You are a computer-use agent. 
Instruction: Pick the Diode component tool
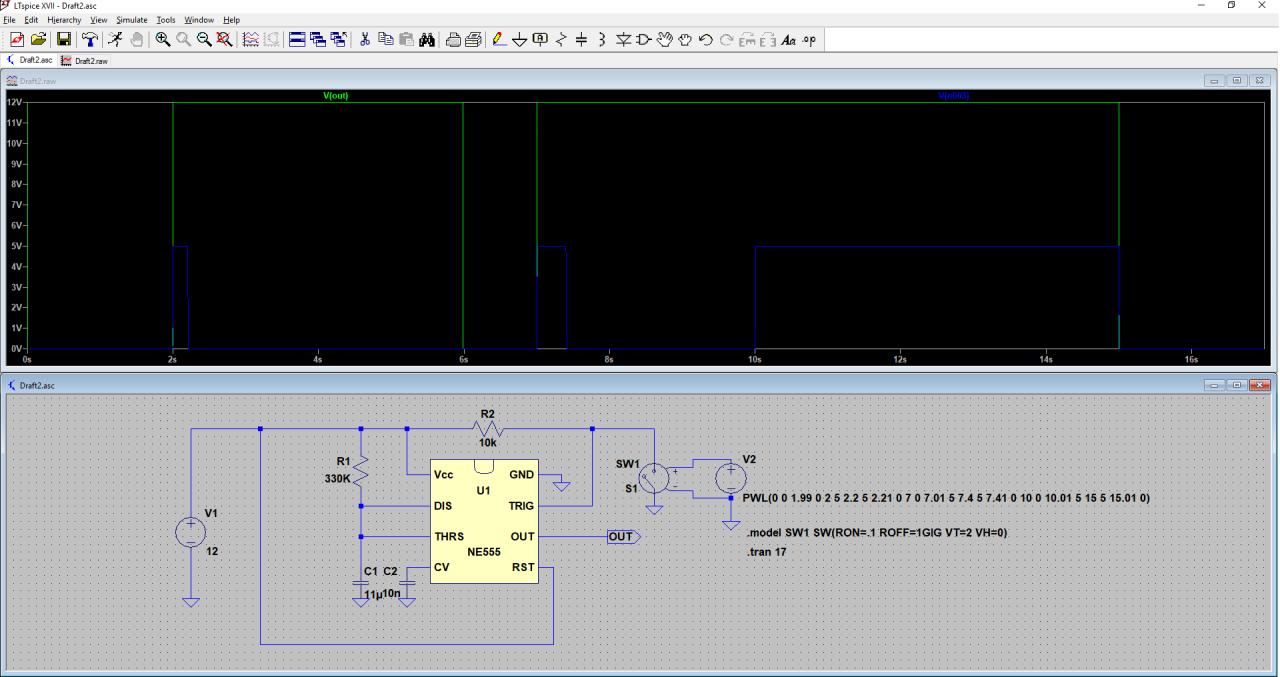coord(622,40)
